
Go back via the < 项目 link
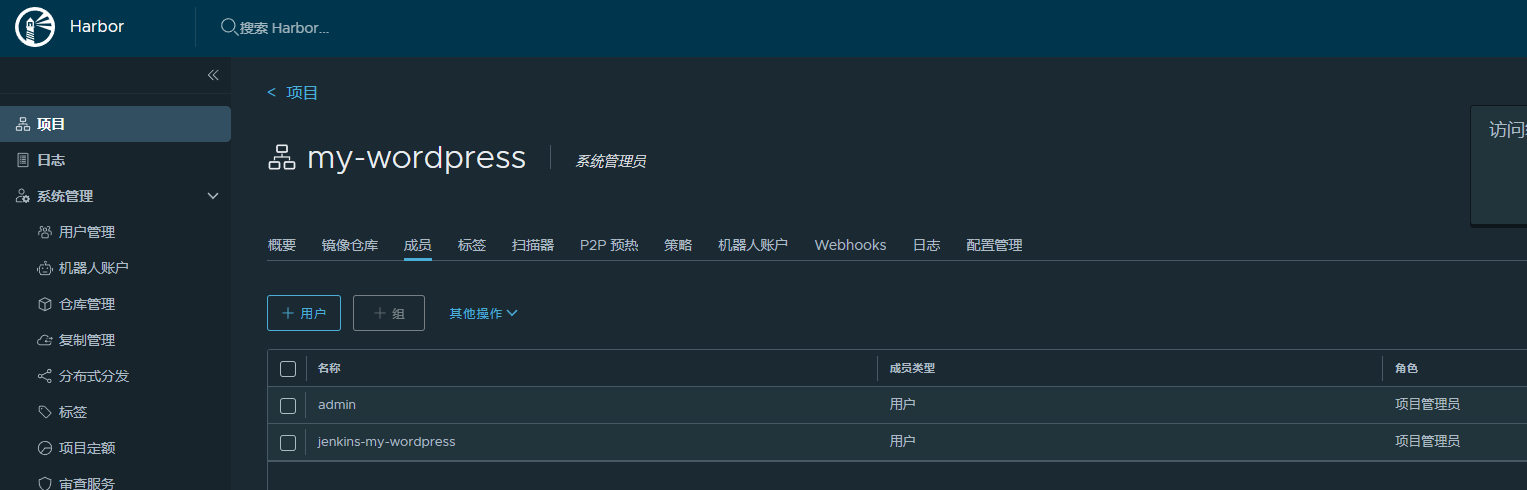(293, 93)
